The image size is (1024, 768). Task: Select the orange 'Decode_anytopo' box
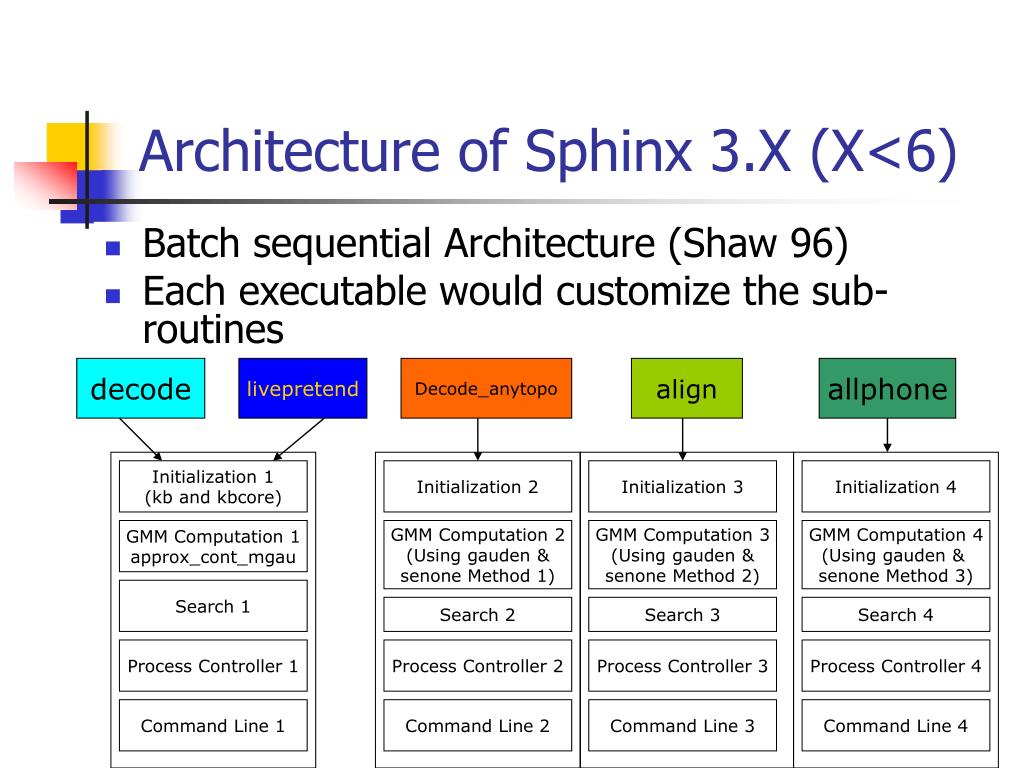[486, 389]
